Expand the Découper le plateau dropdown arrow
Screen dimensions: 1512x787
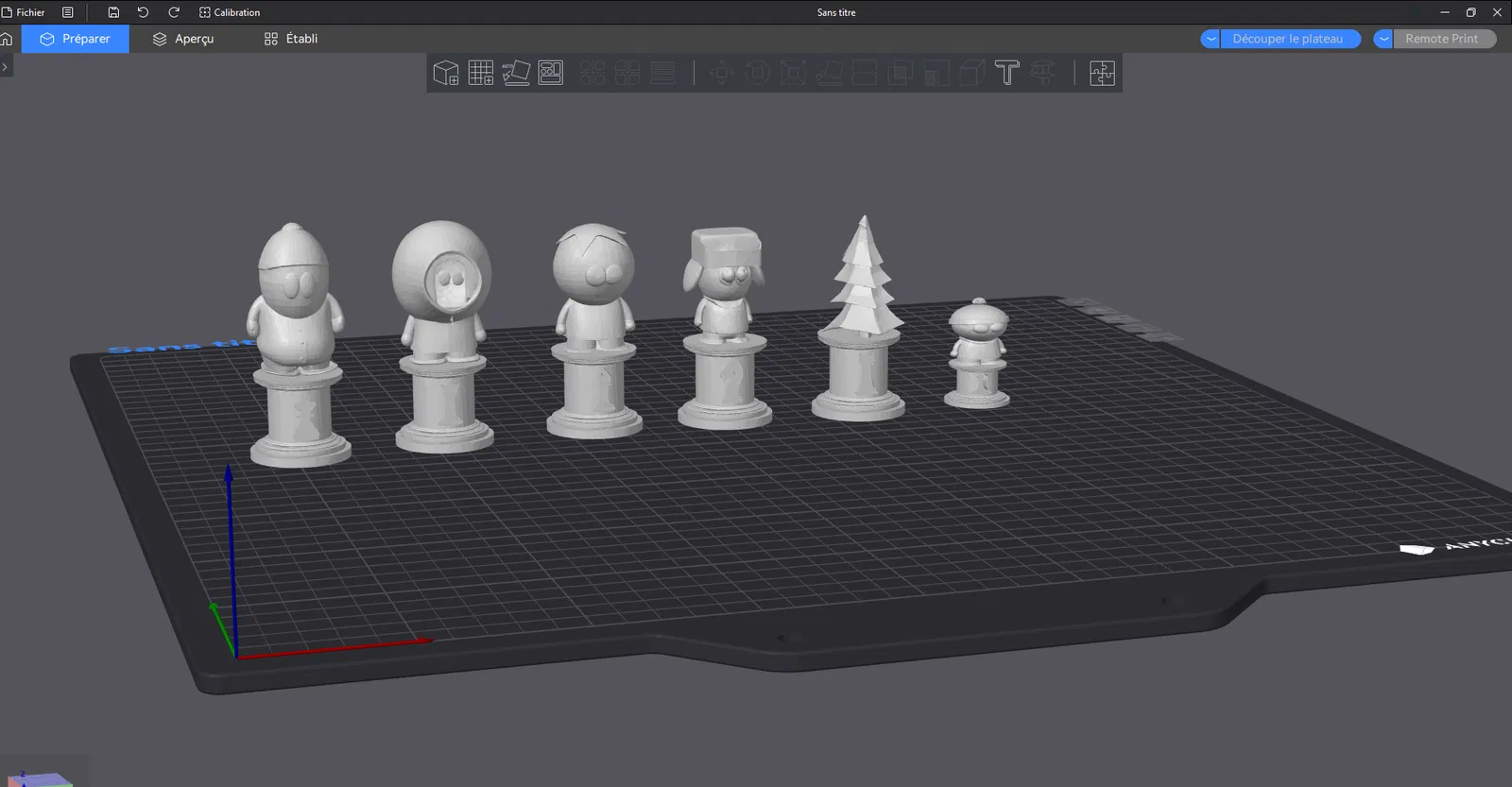click(1211, 39)
